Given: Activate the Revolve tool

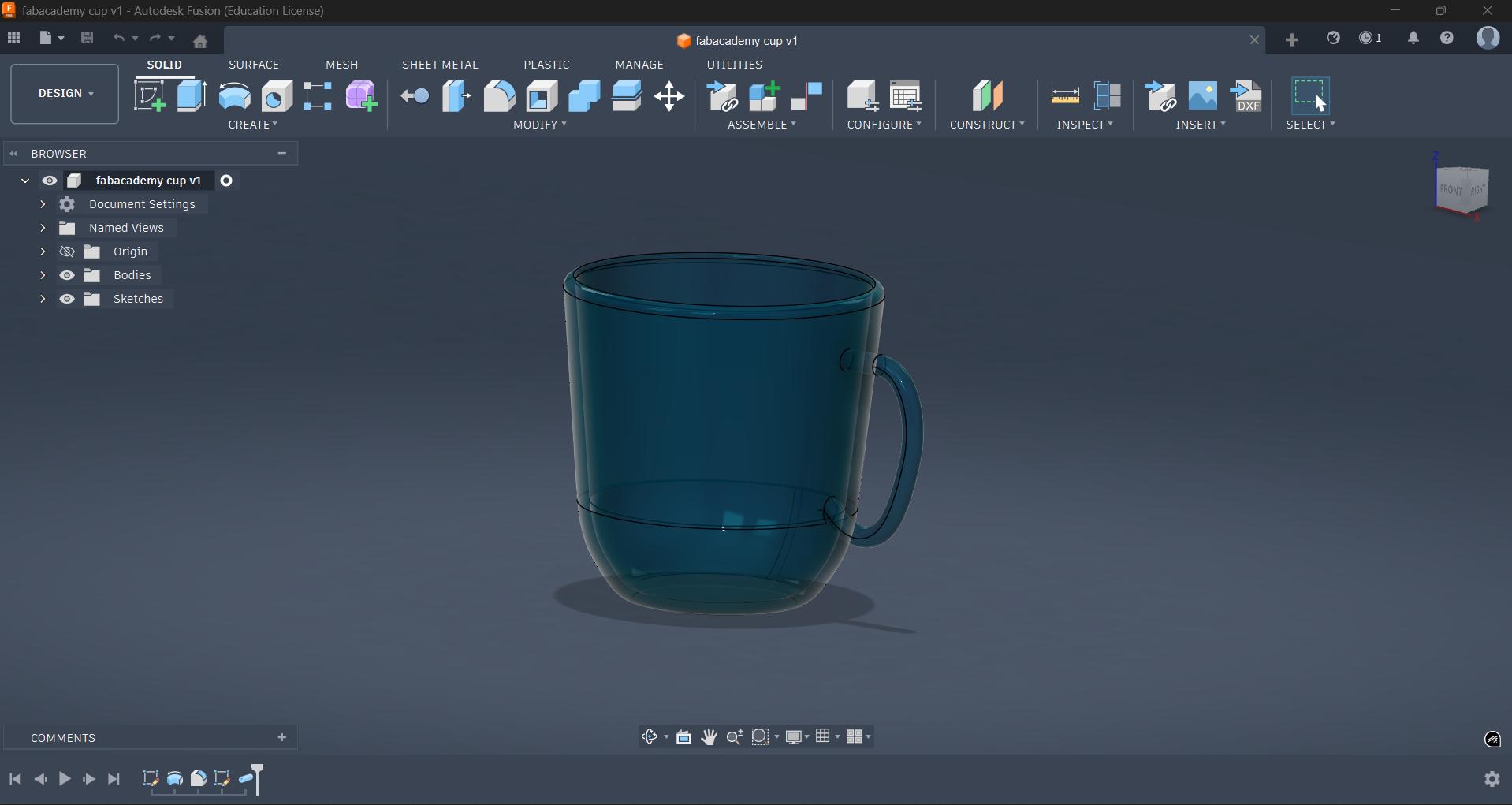Looking at the screenshot, I should click(234, 95).
